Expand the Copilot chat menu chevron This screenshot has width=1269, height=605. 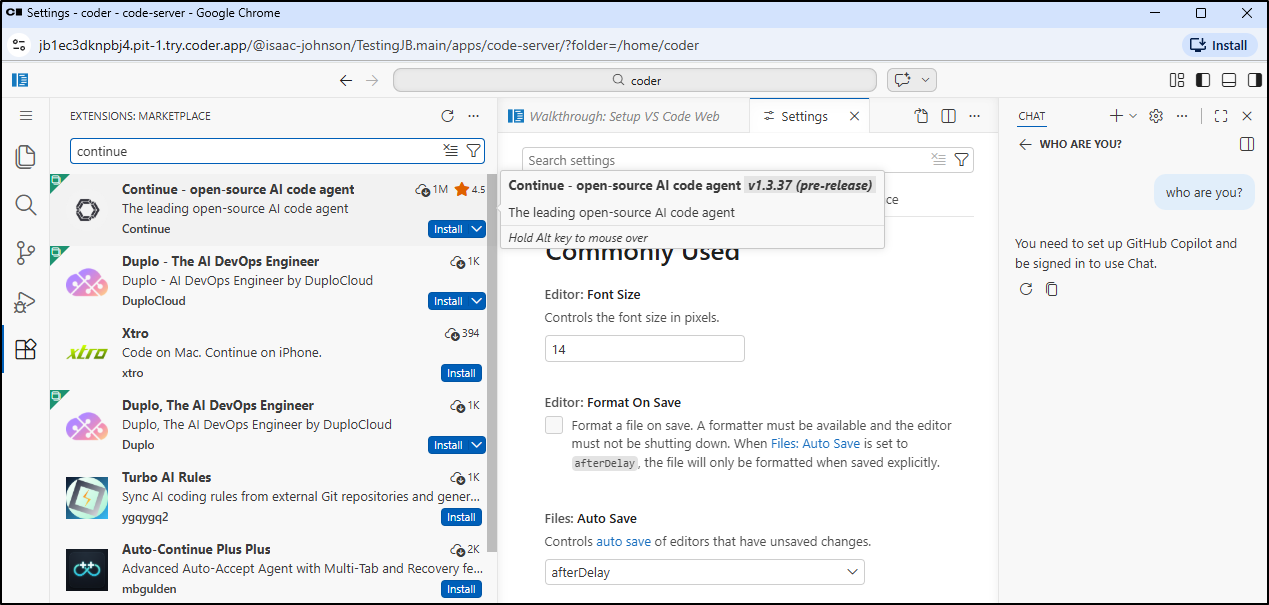point(926,80)
